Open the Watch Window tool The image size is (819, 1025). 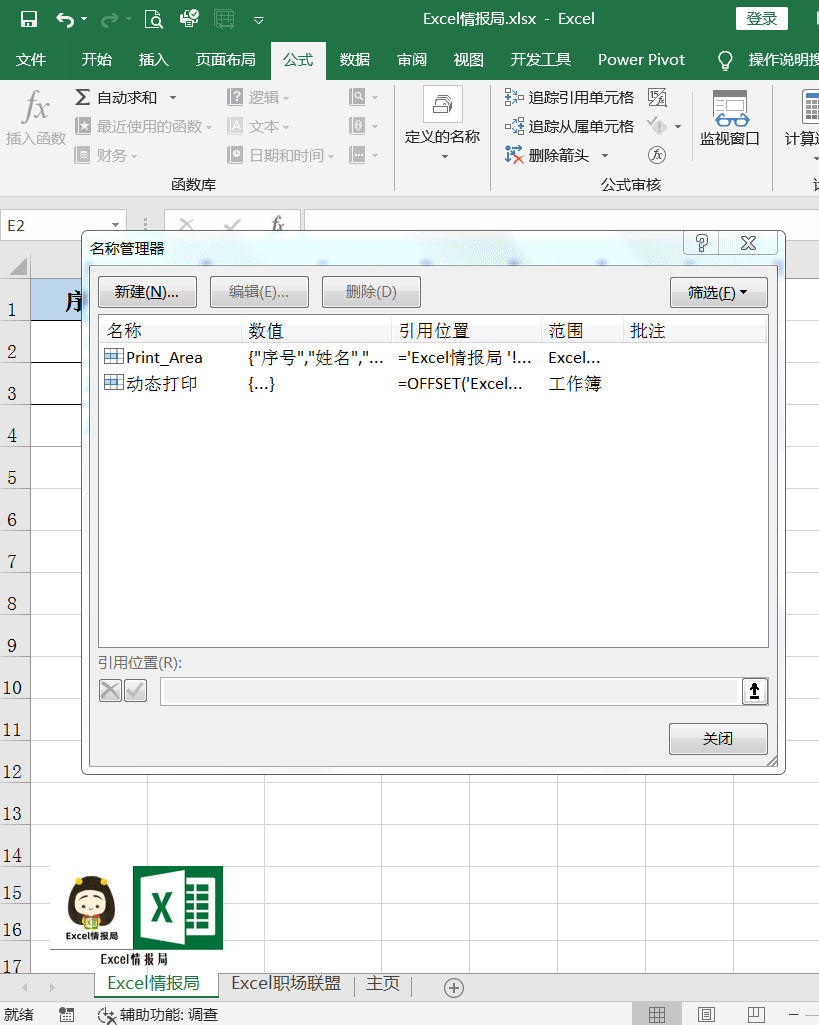(x=729, y=118)
